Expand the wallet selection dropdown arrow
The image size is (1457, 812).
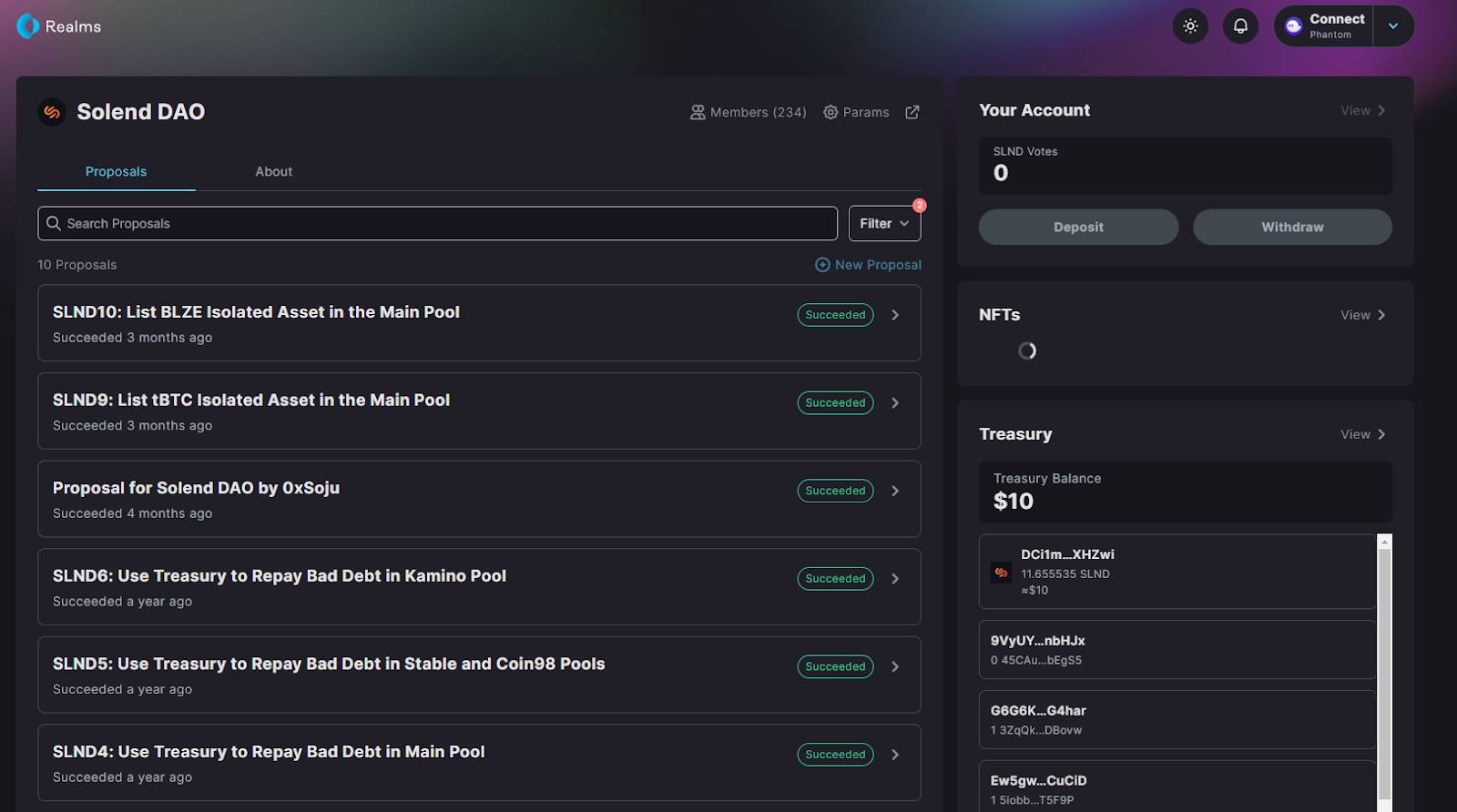(1393, 26)
